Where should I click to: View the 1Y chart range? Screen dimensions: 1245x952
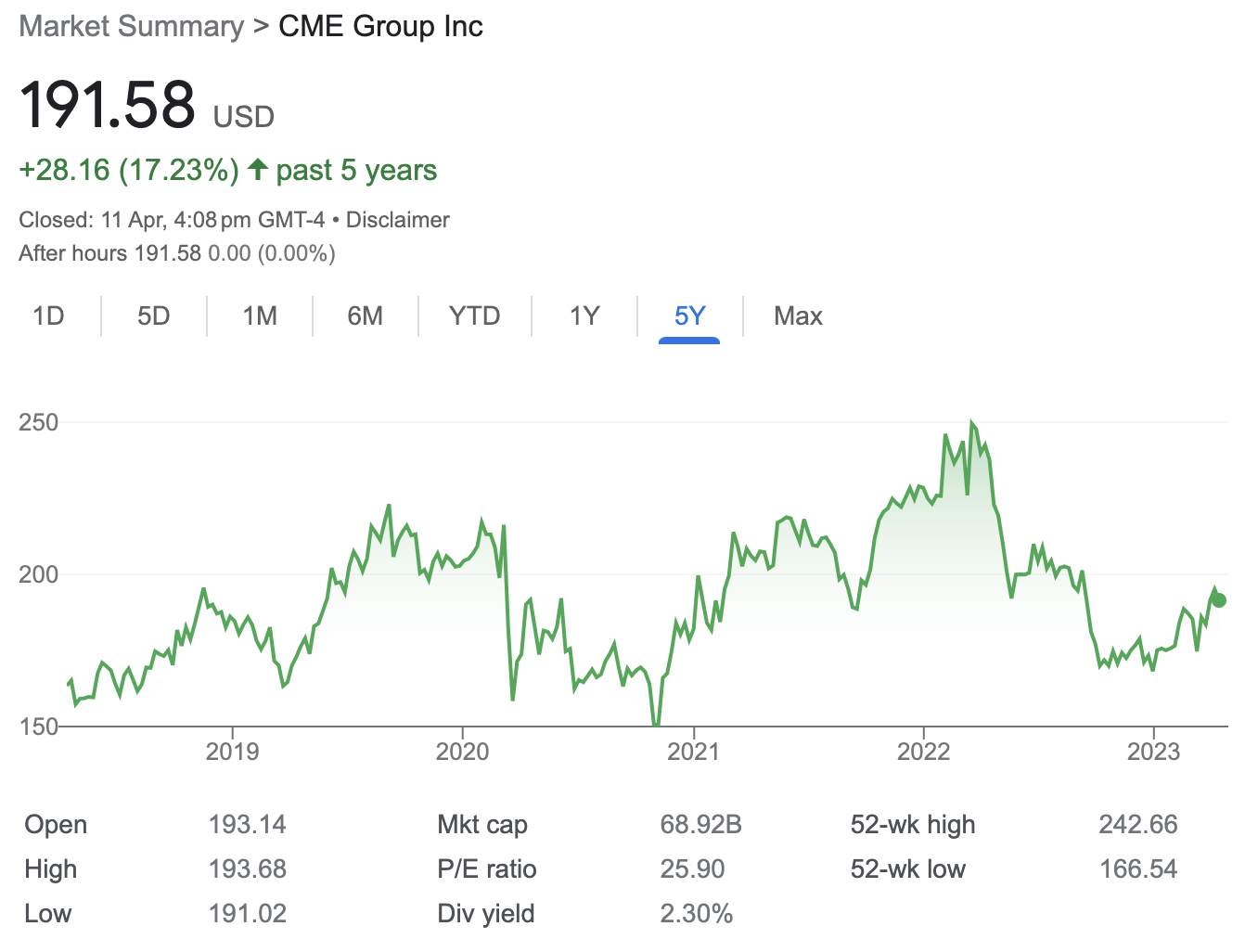point(584,316)
